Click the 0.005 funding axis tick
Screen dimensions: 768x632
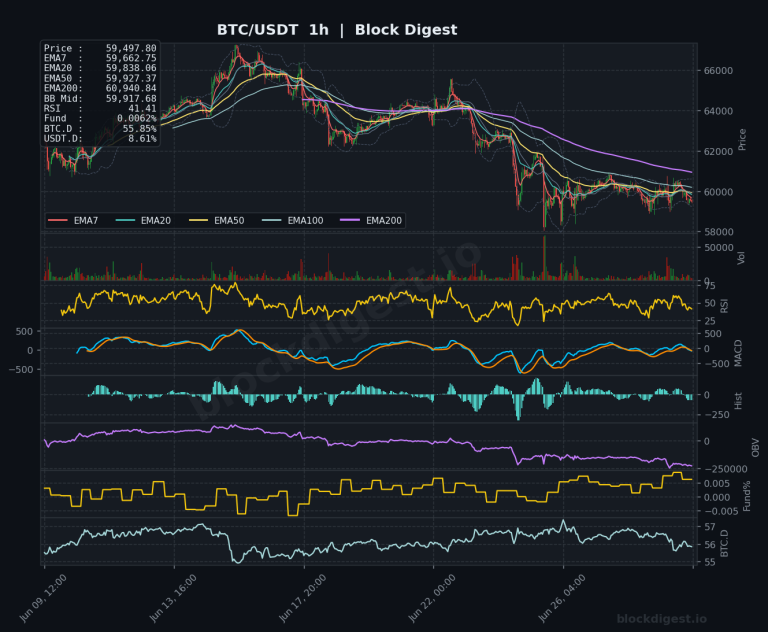[x=718, y=484]
